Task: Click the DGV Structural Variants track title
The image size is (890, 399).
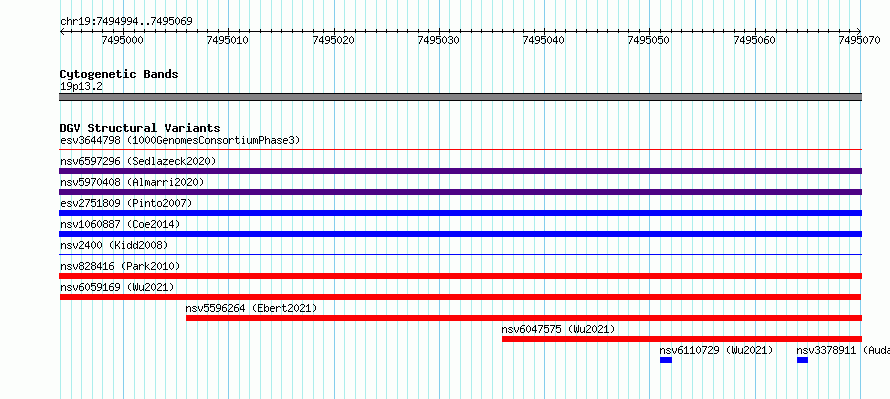Action: click(140, 128)
